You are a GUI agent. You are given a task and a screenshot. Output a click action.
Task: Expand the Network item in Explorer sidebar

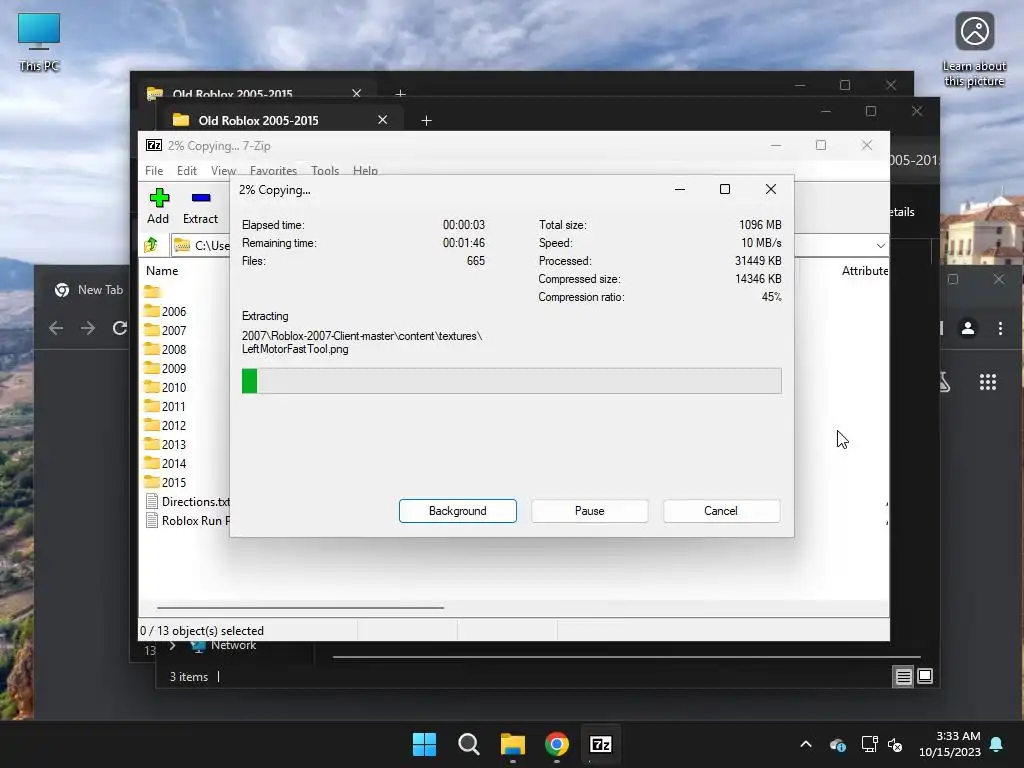tap(172, 645)
